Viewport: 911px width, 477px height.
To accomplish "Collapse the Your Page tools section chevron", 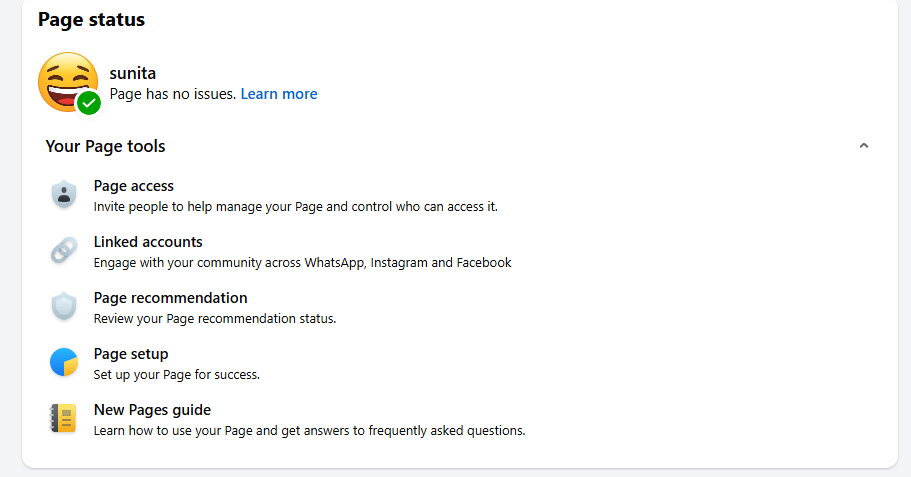I will pyautogui.click(x=864, y=146).
